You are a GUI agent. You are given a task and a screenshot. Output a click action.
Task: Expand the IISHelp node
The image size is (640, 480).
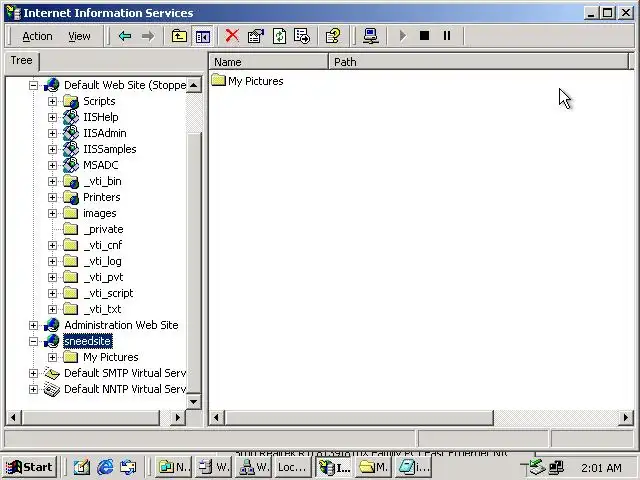click(52, 117)
